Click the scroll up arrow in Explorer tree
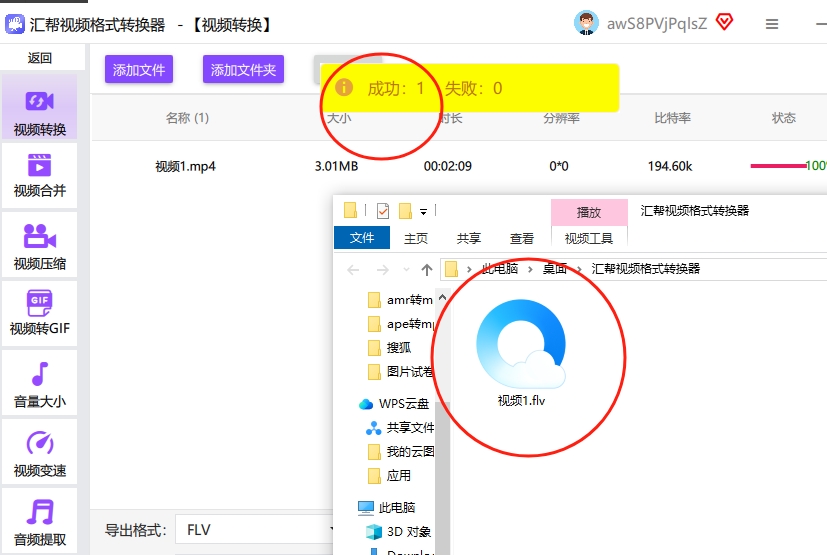 (x=443, y=298)
